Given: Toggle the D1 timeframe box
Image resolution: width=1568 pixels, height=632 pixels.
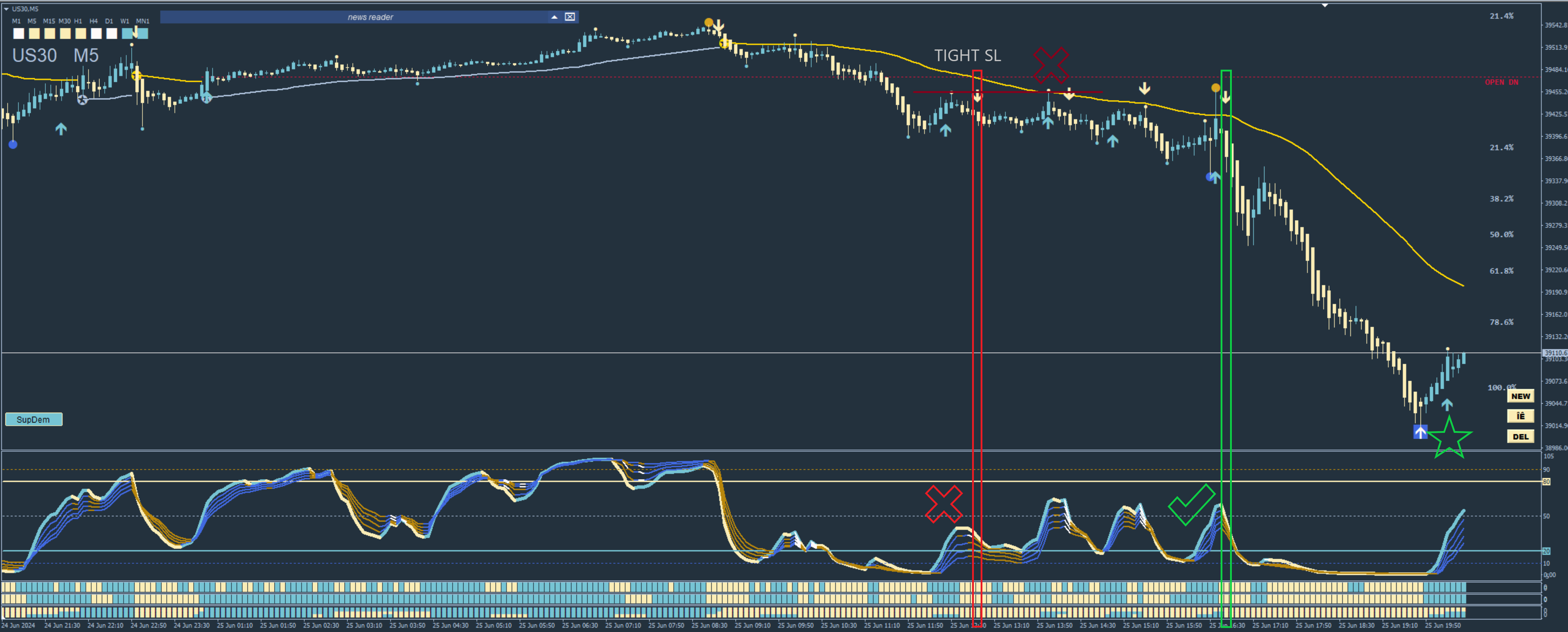Looking at the screenshot, I should tap(111, 33).
